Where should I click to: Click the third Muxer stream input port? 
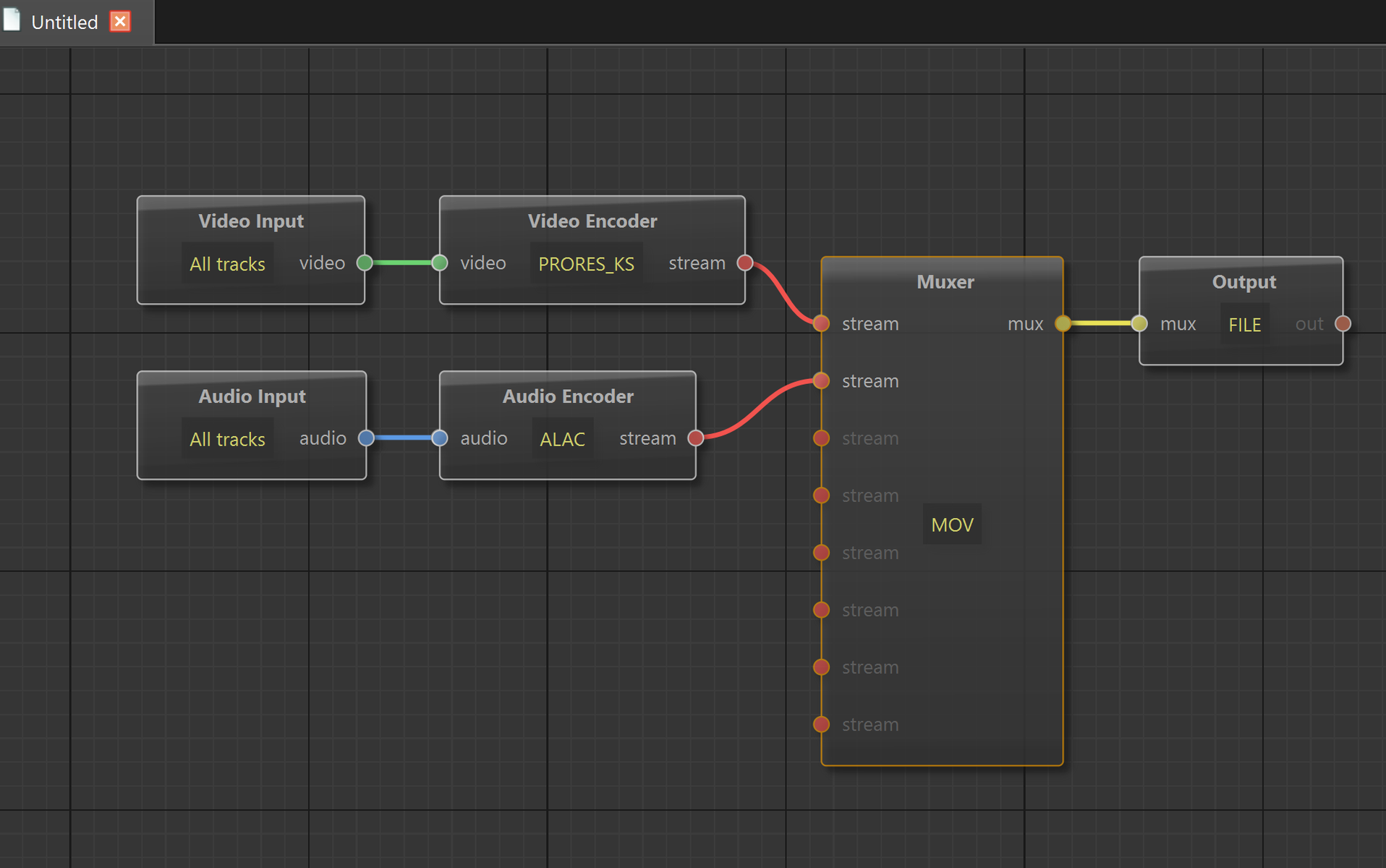(821, 438)
